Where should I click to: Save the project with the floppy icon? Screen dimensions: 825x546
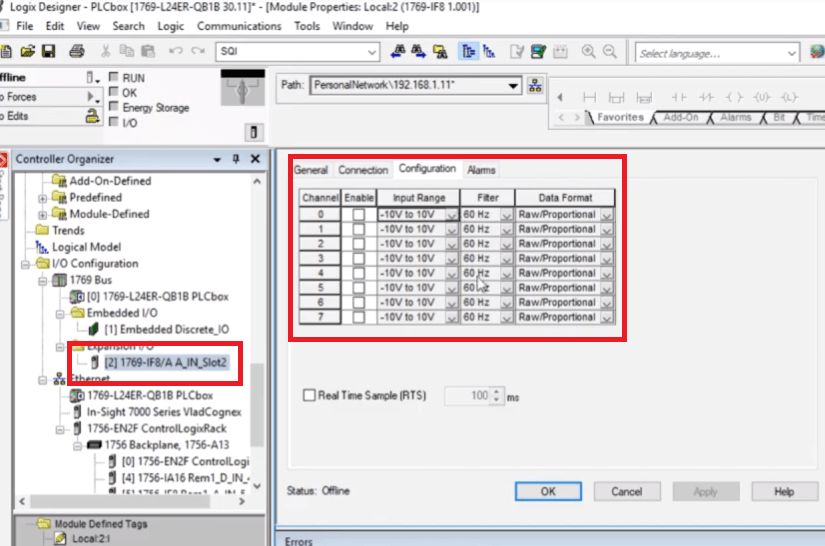tap(48, 51)
